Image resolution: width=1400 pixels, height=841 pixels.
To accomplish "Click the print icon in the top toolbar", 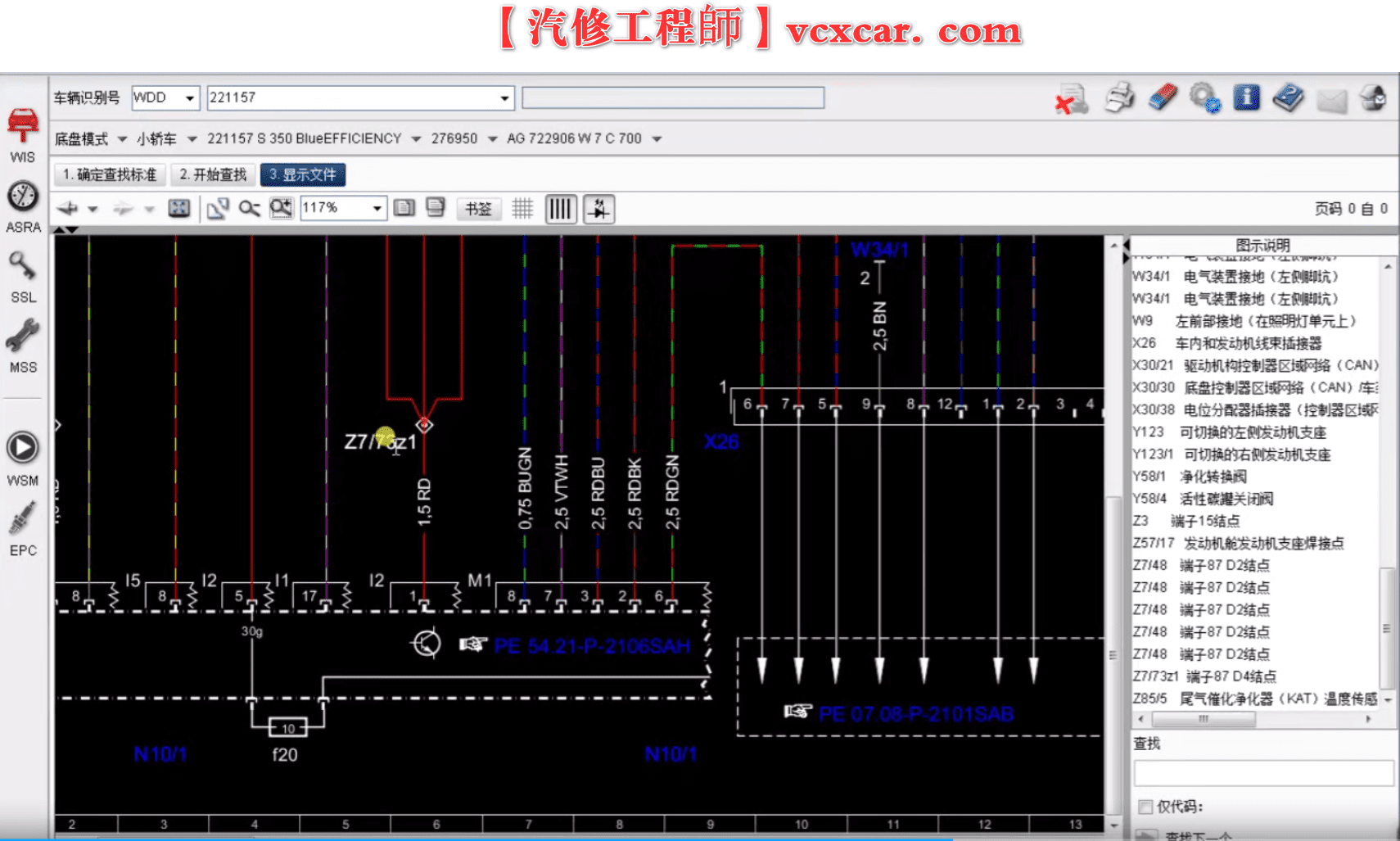I will [x=1119, y=98].
